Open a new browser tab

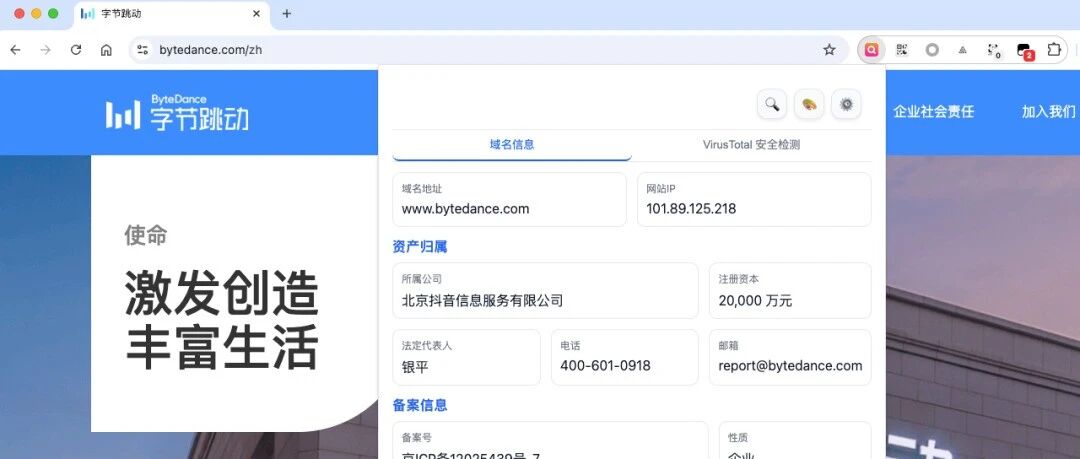tap(287, 13)
